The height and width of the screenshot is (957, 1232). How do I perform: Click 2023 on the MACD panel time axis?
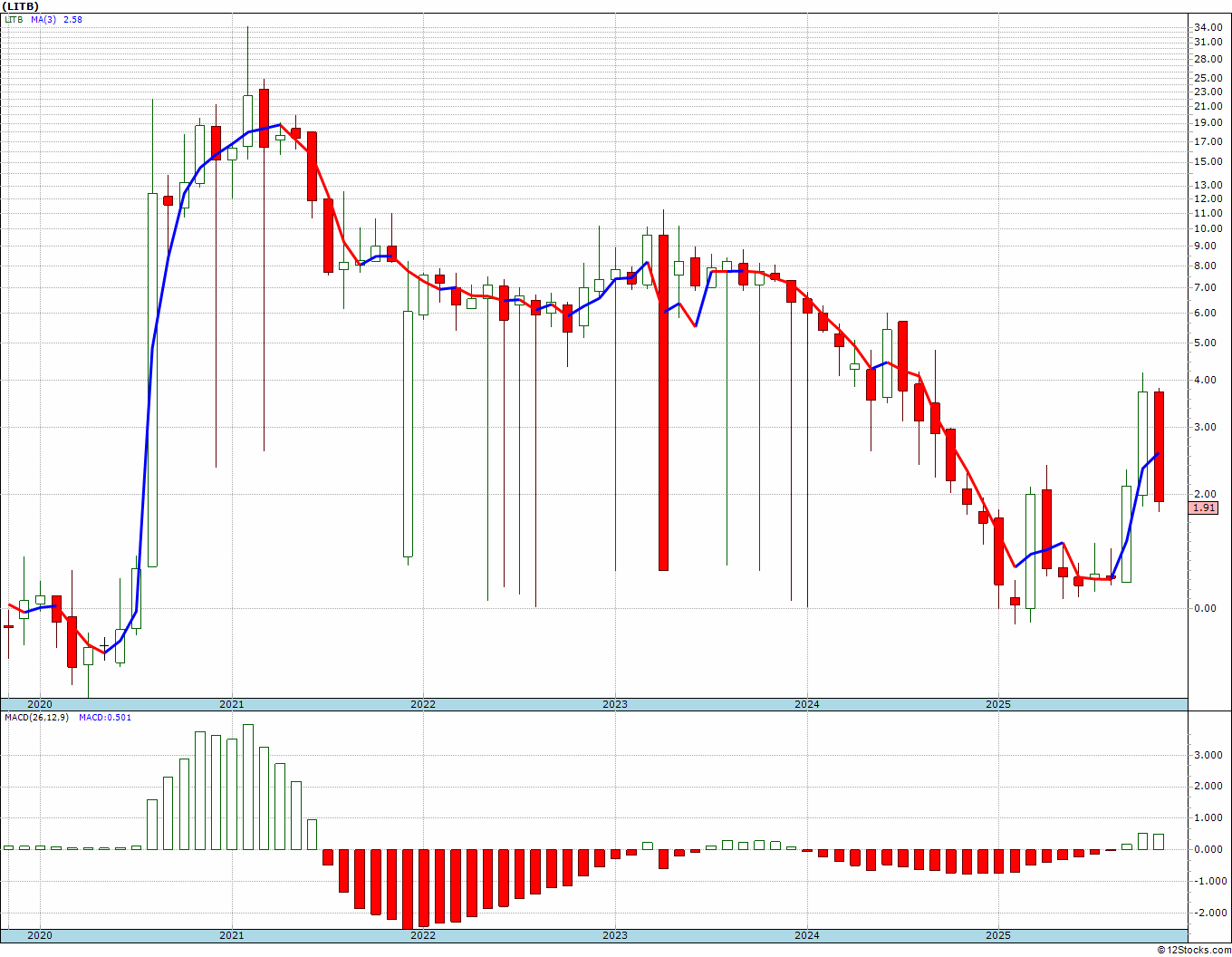pos(615,935)
